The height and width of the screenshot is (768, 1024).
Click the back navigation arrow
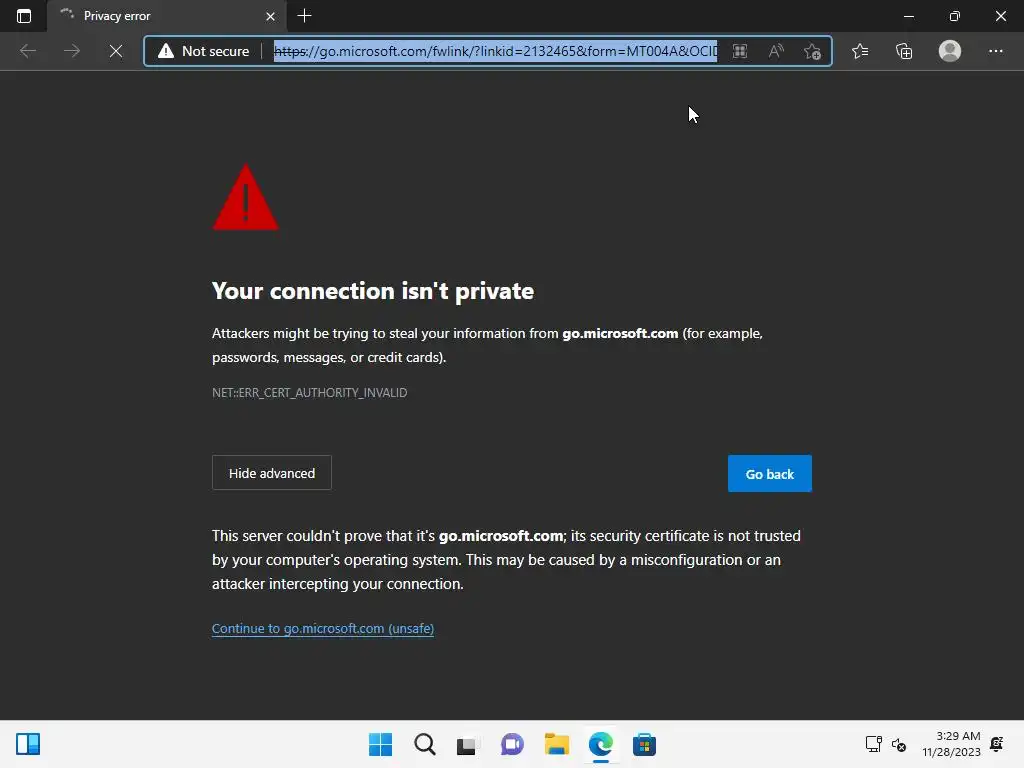tap(27, 51)
